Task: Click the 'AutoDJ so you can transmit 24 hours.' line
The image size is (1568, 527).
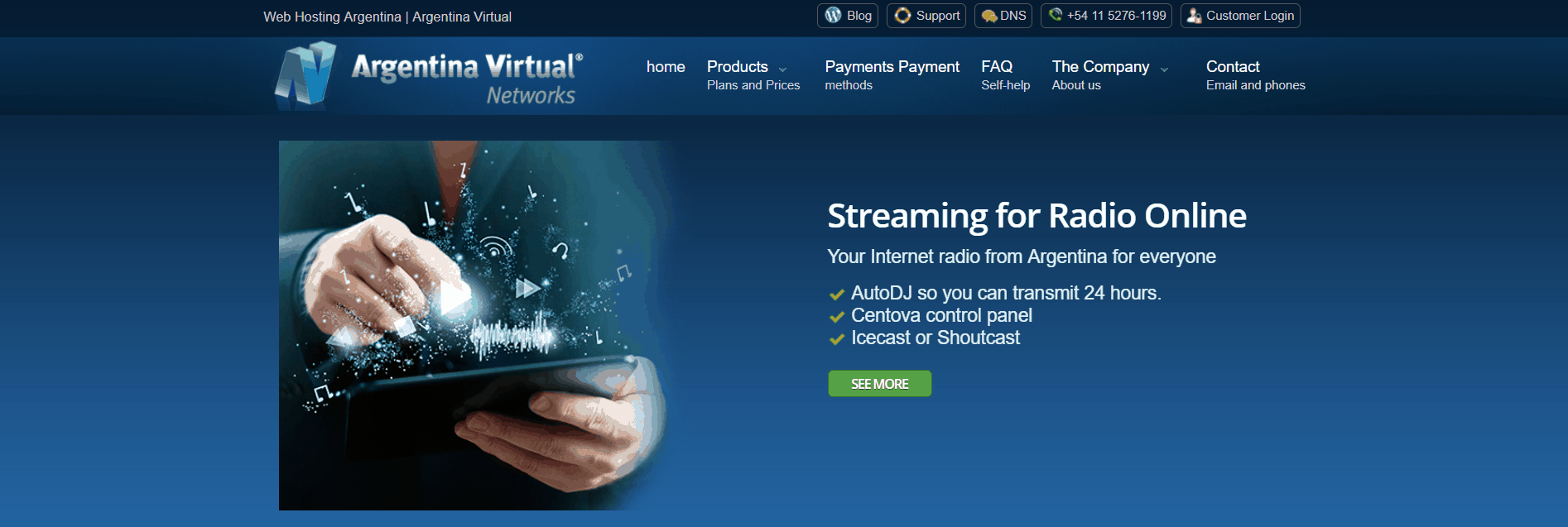Action: (1006, 293)
